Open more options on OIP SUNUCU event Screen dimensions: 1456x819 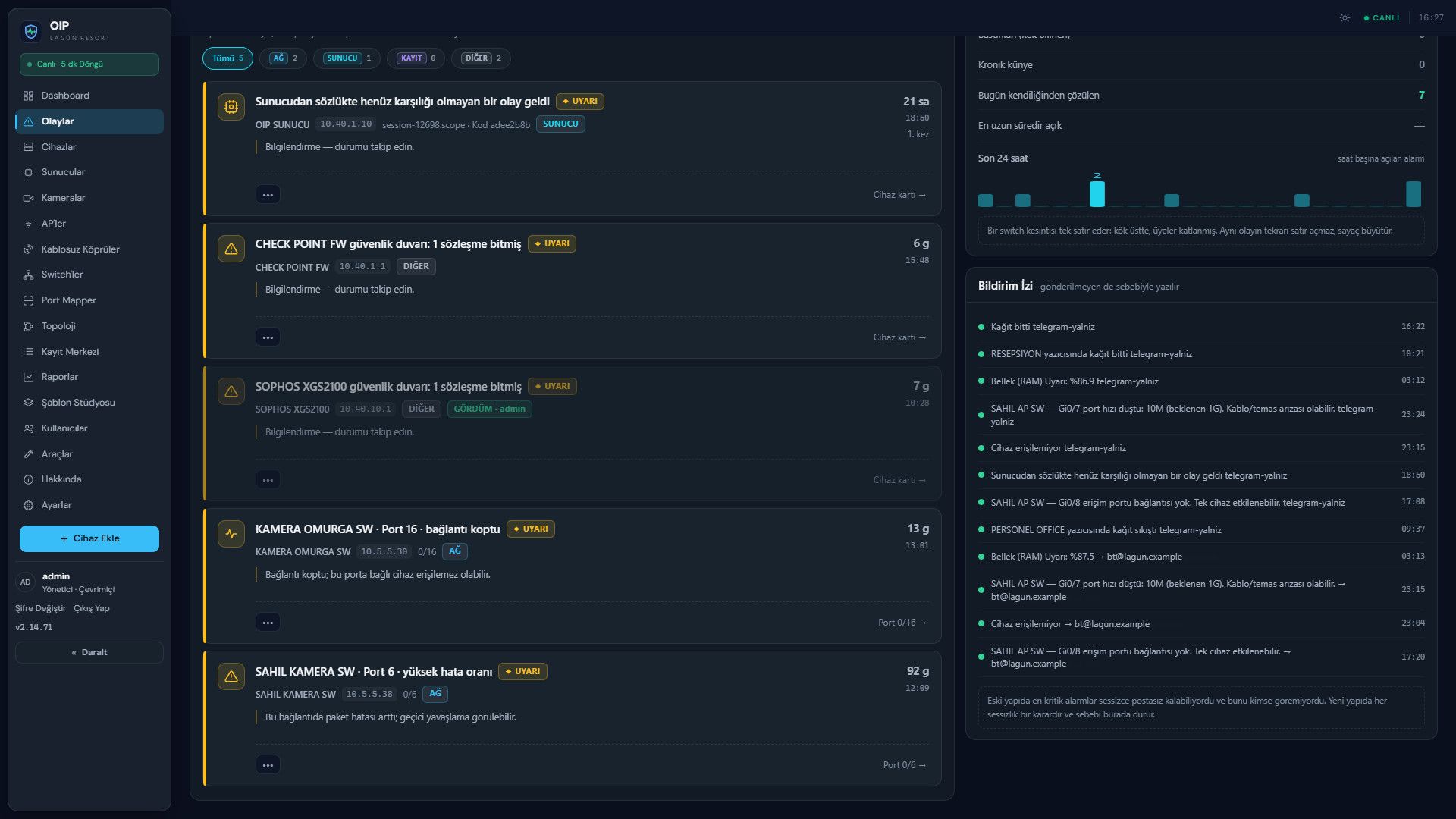pos(268,195)
